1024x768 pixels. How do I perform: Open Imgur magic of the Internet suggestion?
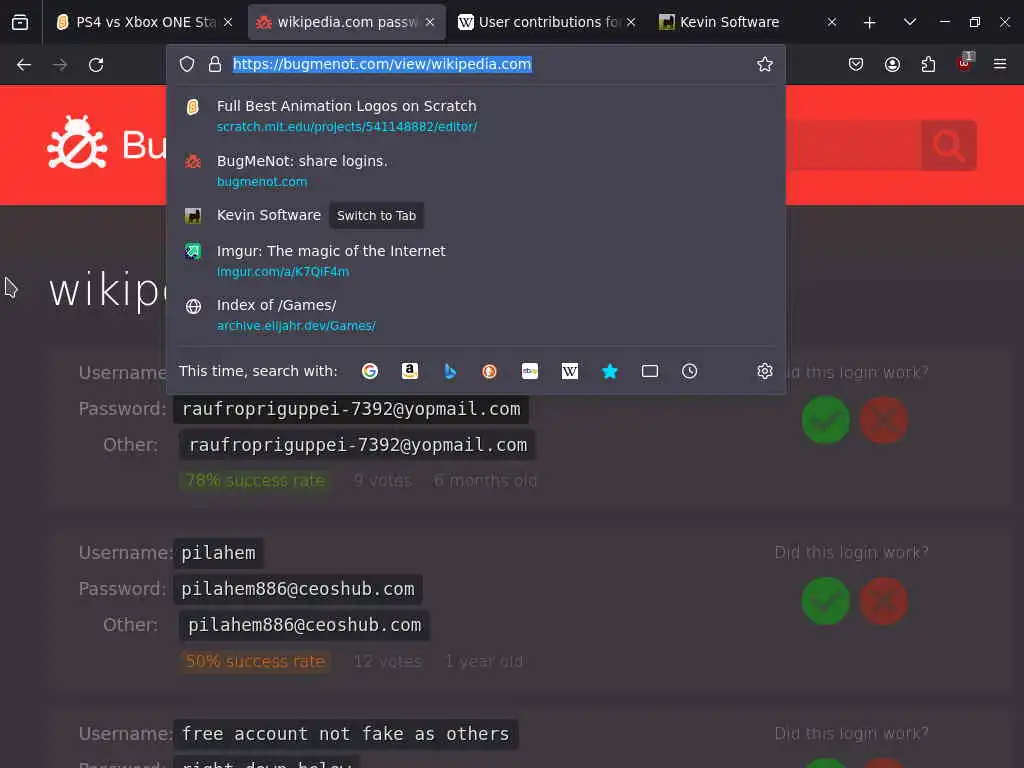[476, 261]
